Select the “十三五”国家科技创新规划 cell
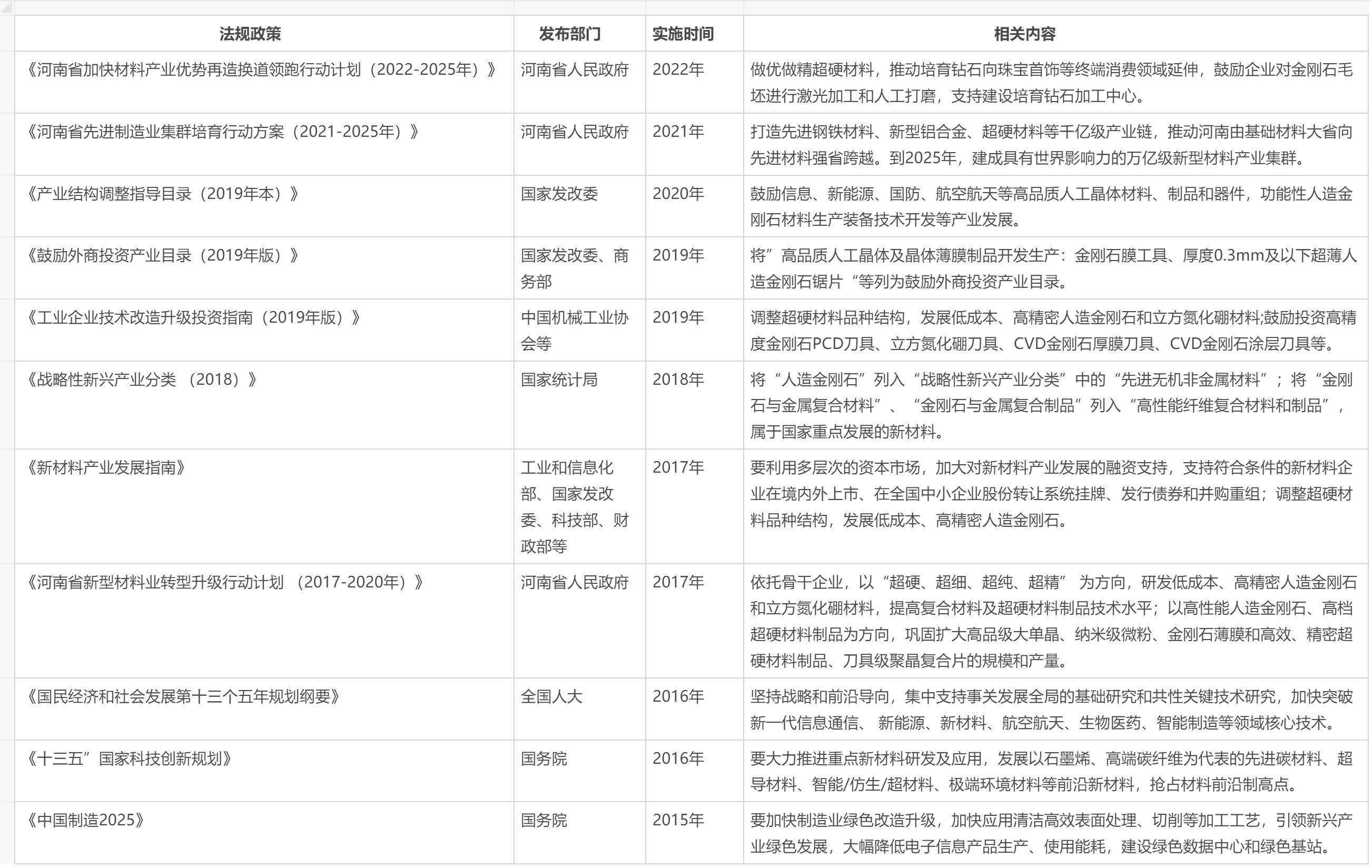 click(264, 771)
